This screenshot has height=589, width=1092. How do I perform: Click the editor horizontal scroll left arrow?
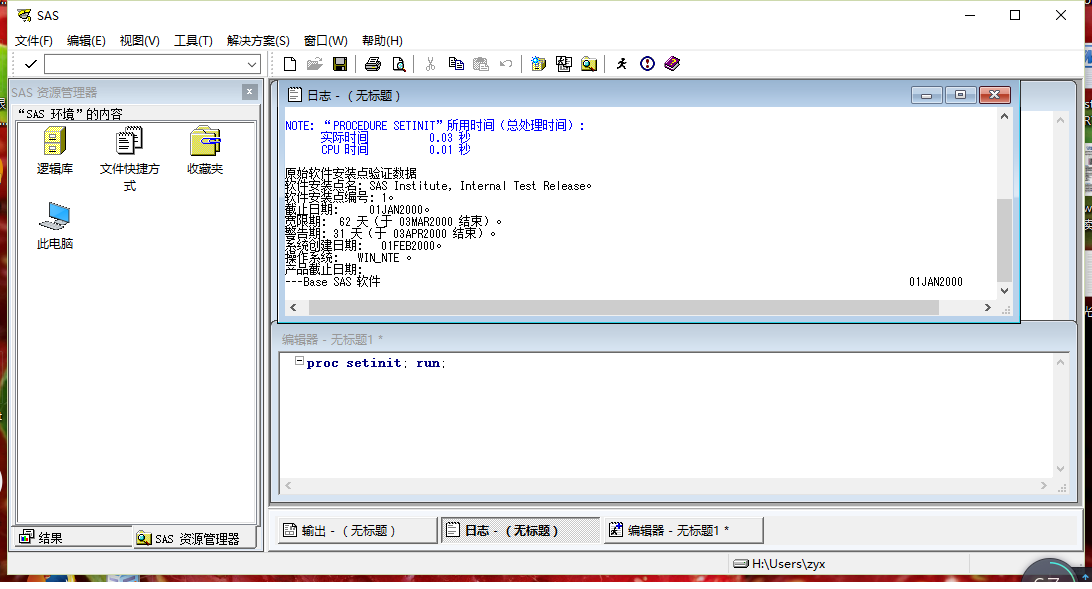(x=288, y=485)
